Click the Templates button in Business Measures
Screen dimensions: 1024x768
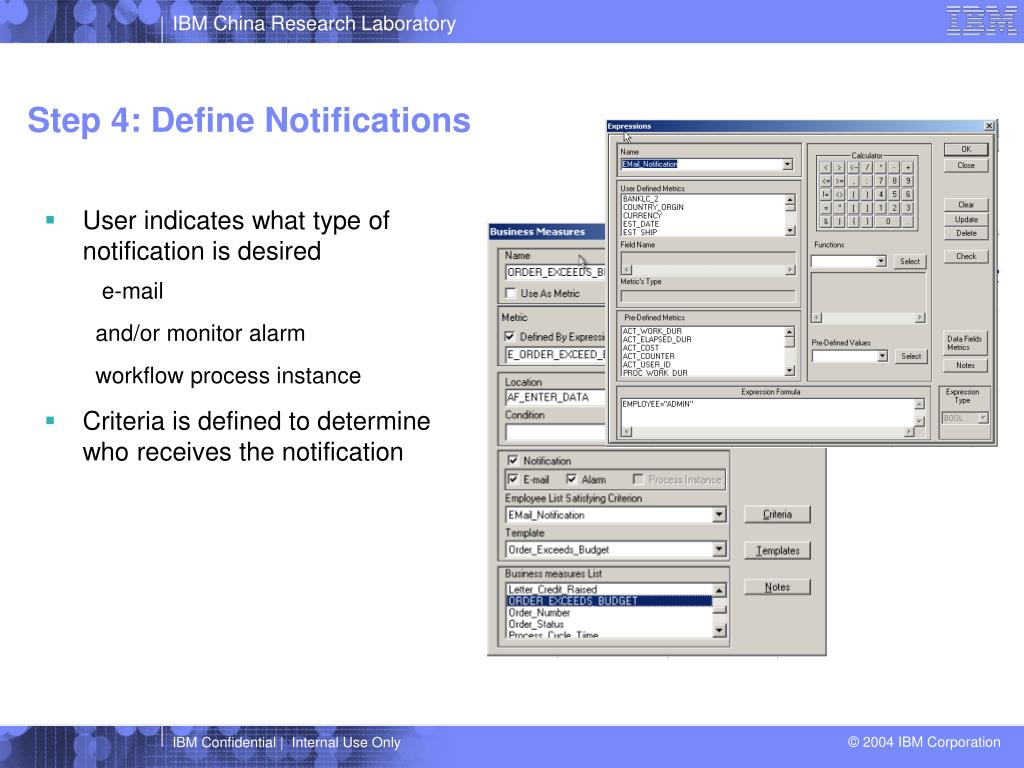pos(777,551)
